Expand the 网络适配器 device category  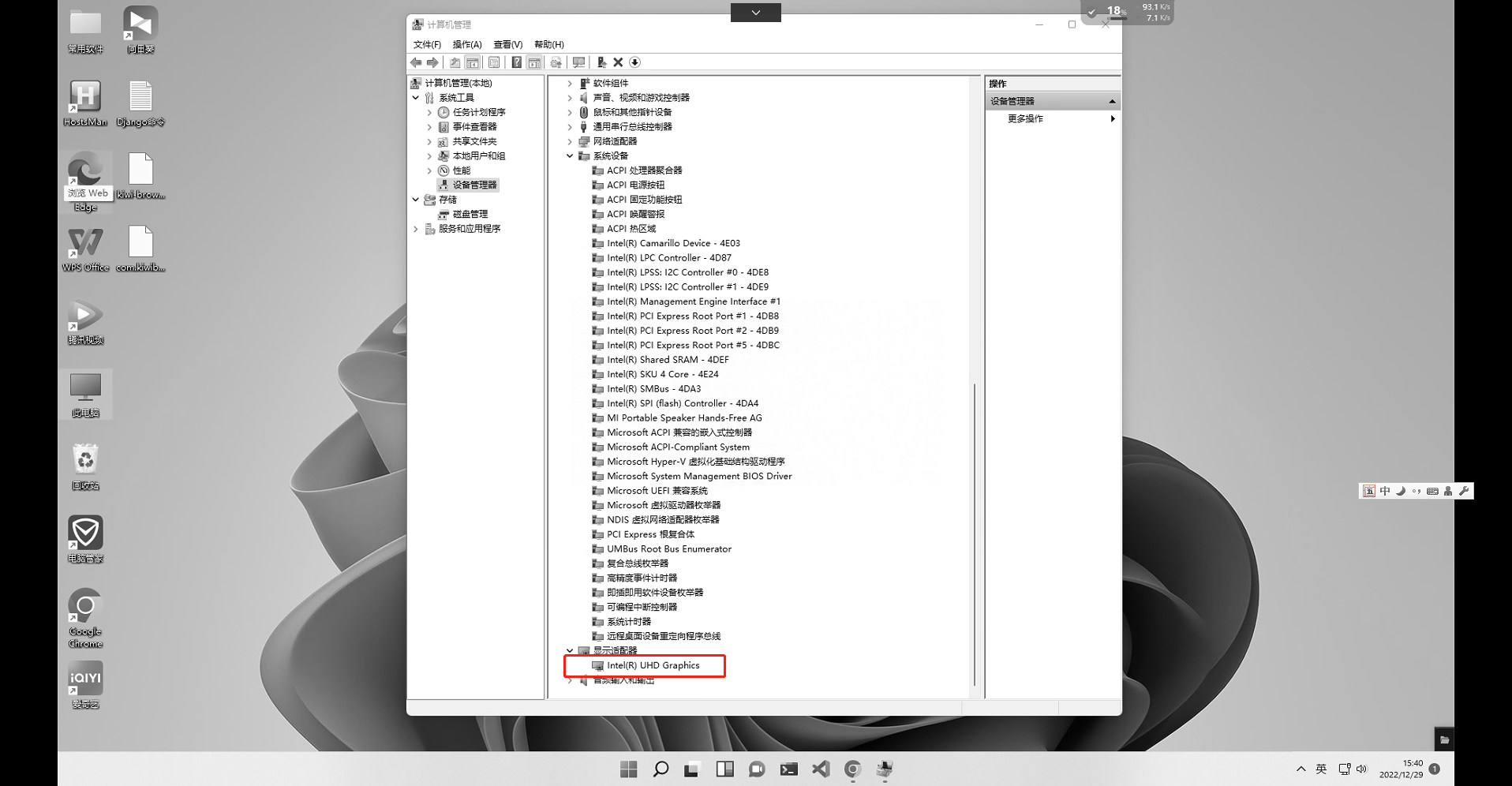(x=570, y=142)
